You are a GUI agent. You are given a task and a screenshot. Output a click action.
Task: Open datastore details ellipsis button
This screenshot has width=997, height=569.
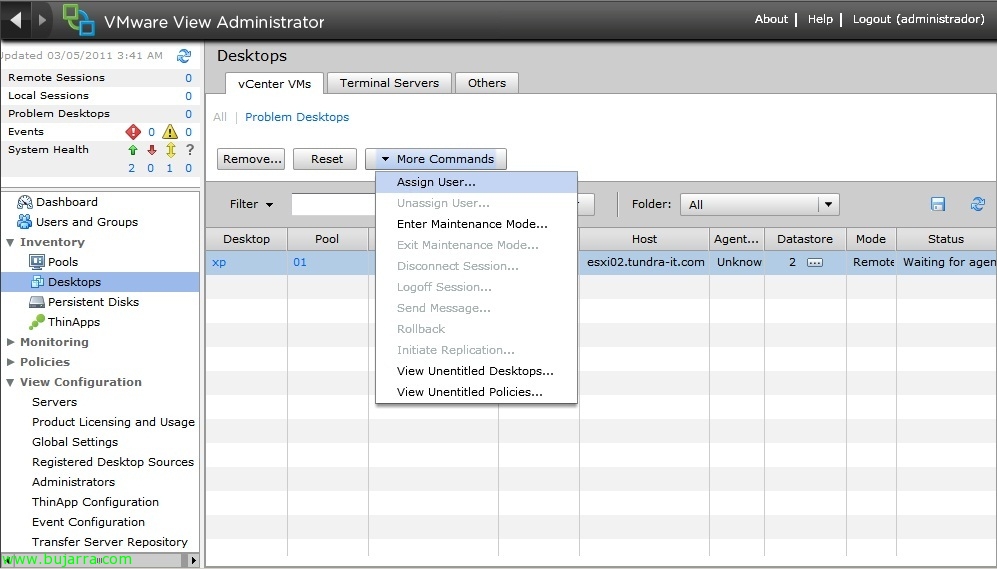(815, 263)
